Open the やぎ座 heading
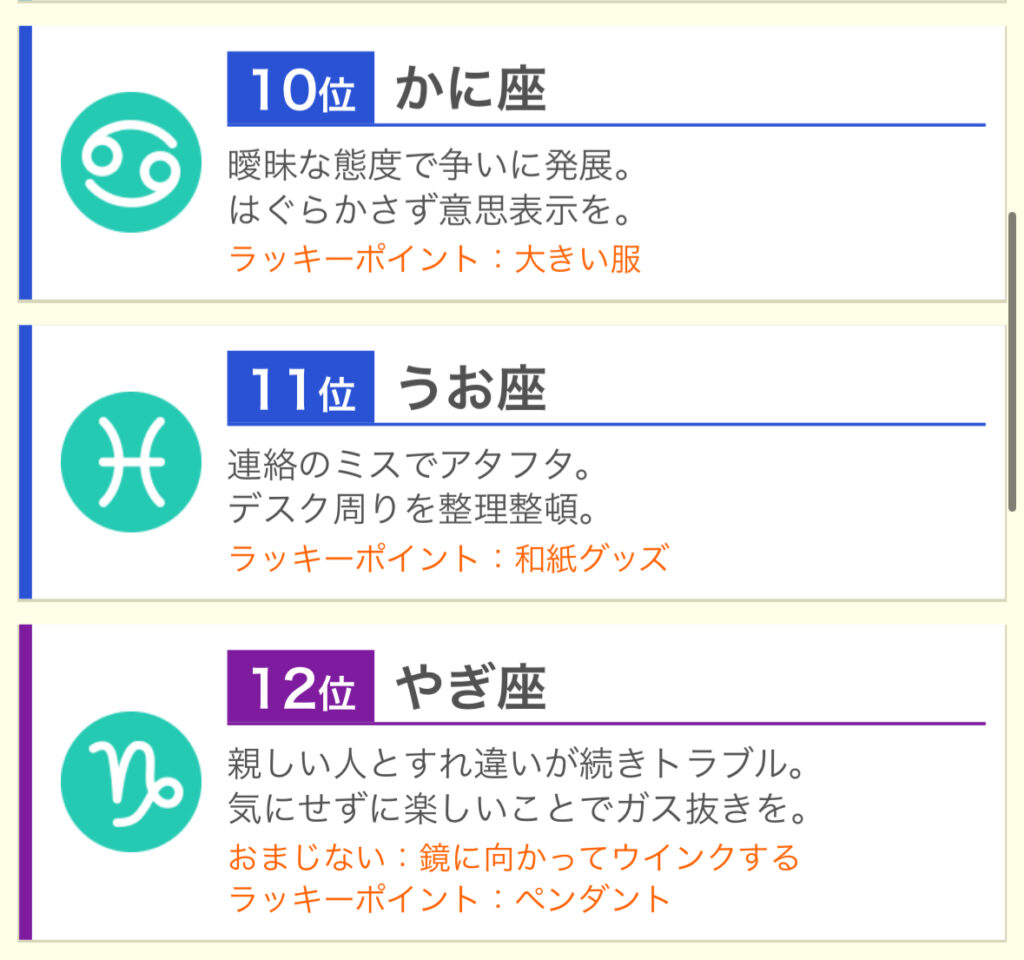 click(x=471, y=688)
